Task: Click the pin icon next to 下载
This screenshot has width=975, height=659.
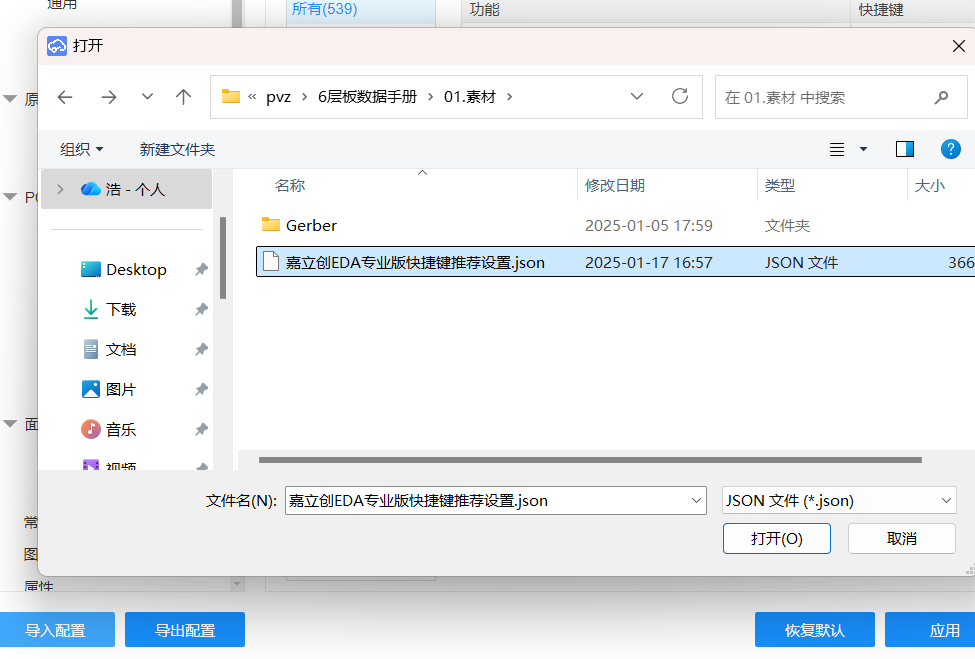Action: coord(201,310)
